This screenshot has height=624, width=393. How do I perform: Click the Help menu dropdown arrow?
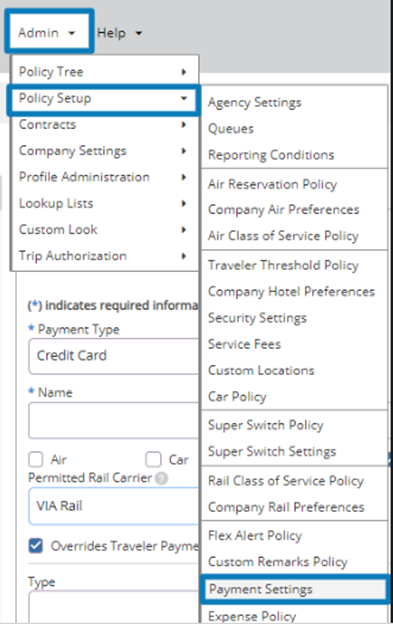(138, 33)
